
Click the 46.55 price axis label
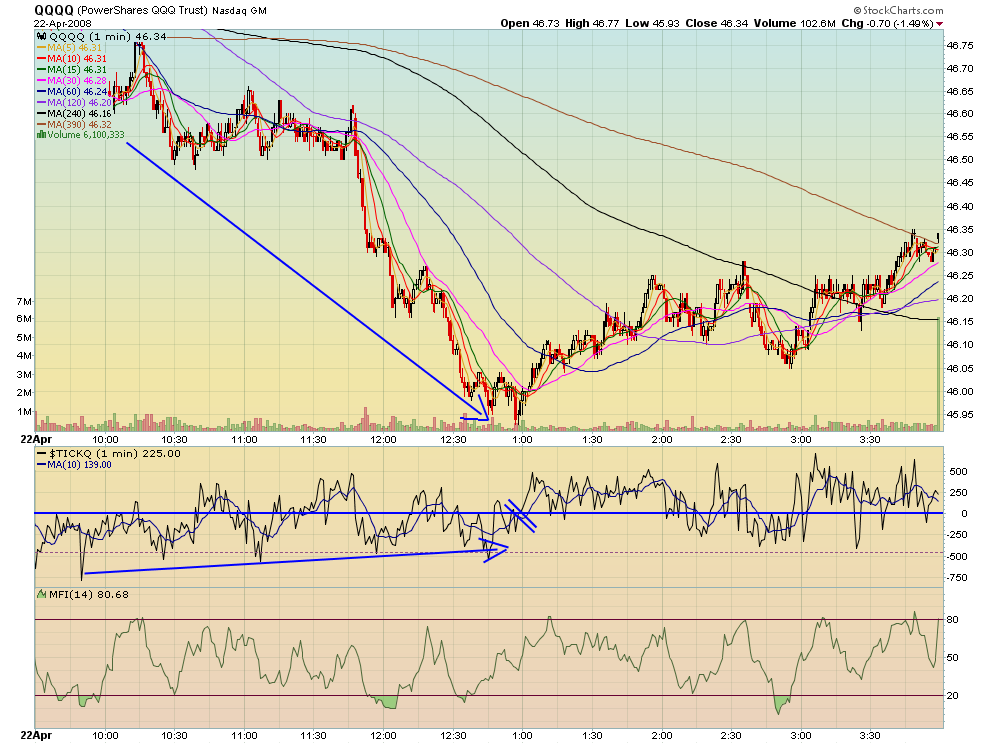pos(960,136)
